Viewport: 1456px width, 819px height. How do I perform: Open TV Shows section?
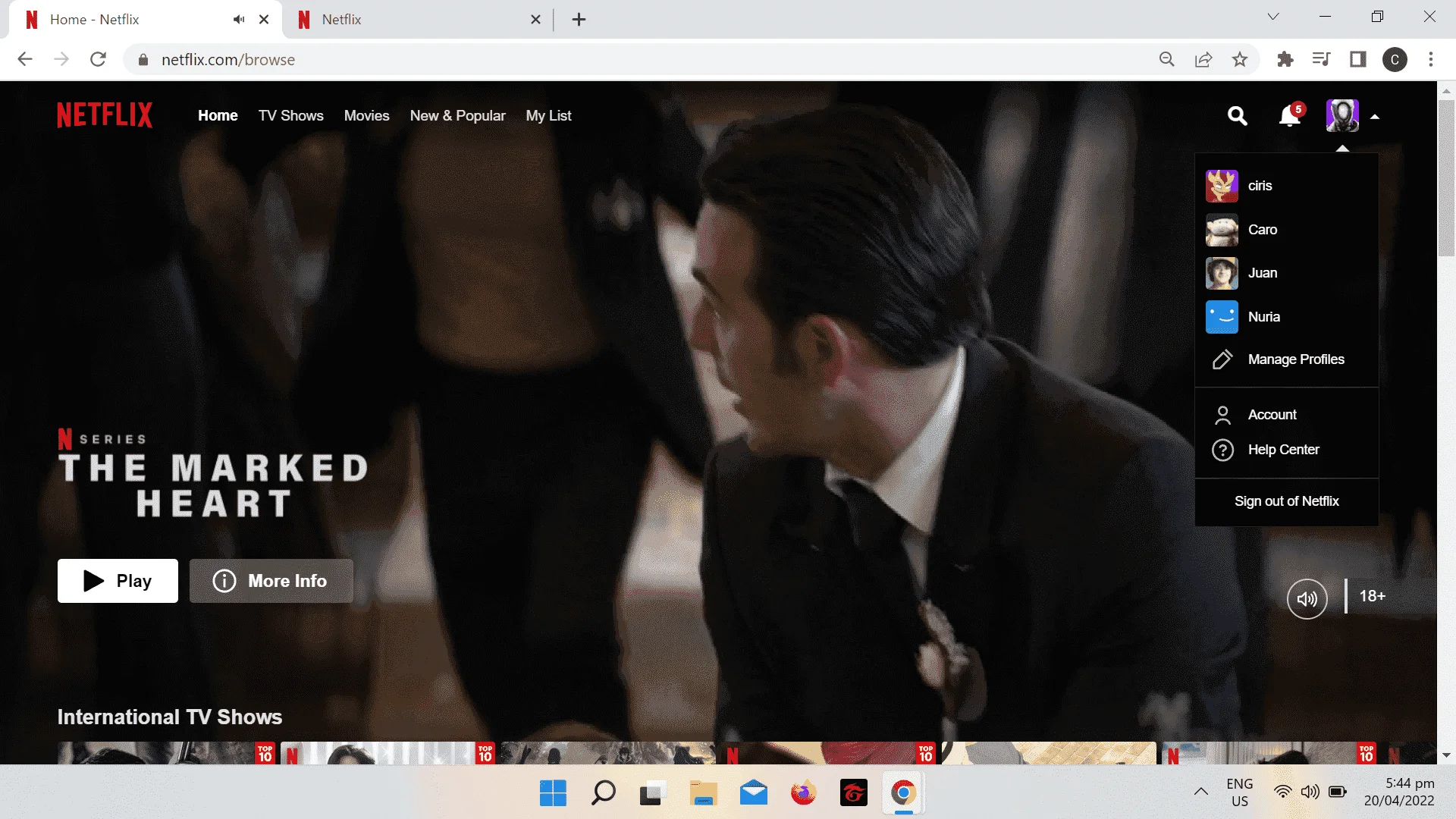290,116
